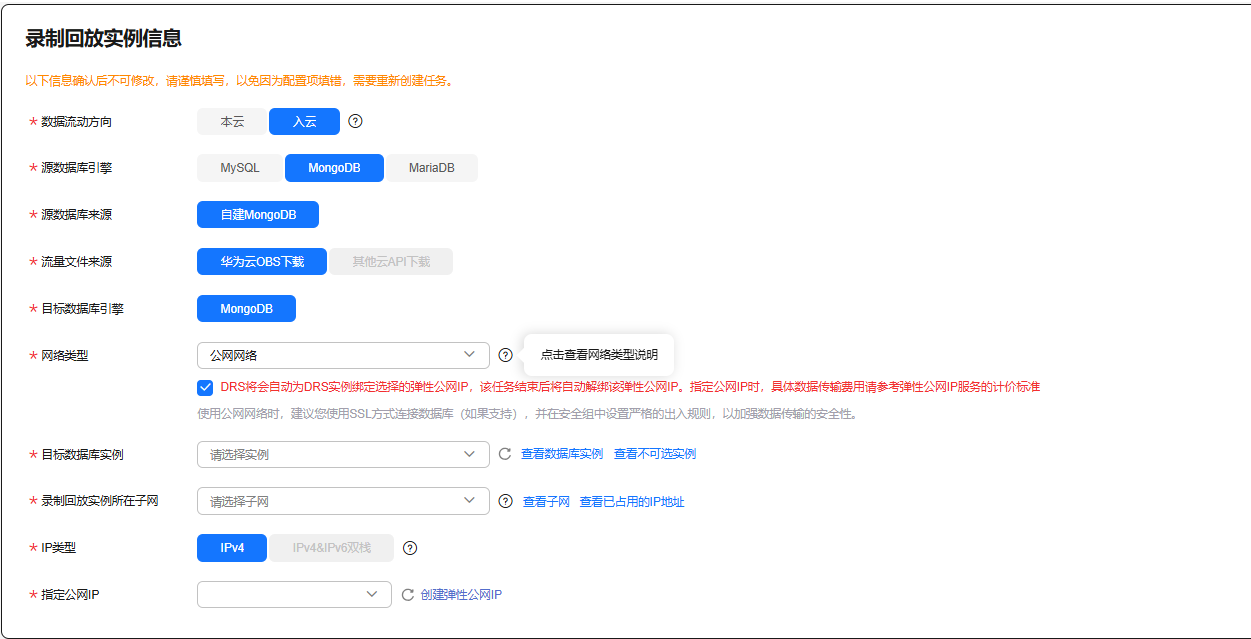Expand the 请选择子网 subnet dropdown

(343, 501)
